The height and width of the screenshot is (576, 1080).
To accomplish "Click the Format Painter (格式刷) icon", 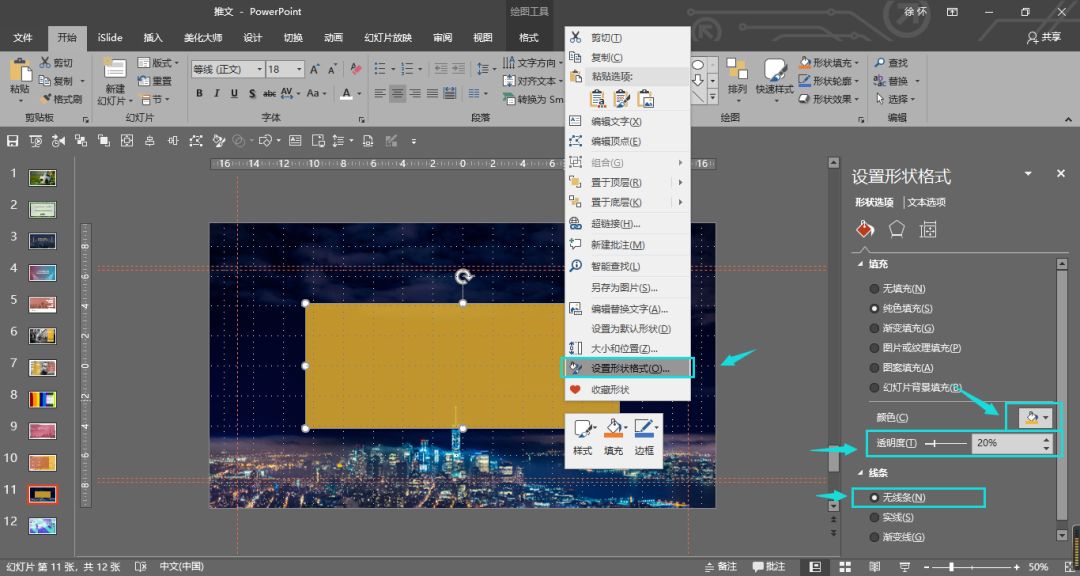I will point(47,99).
